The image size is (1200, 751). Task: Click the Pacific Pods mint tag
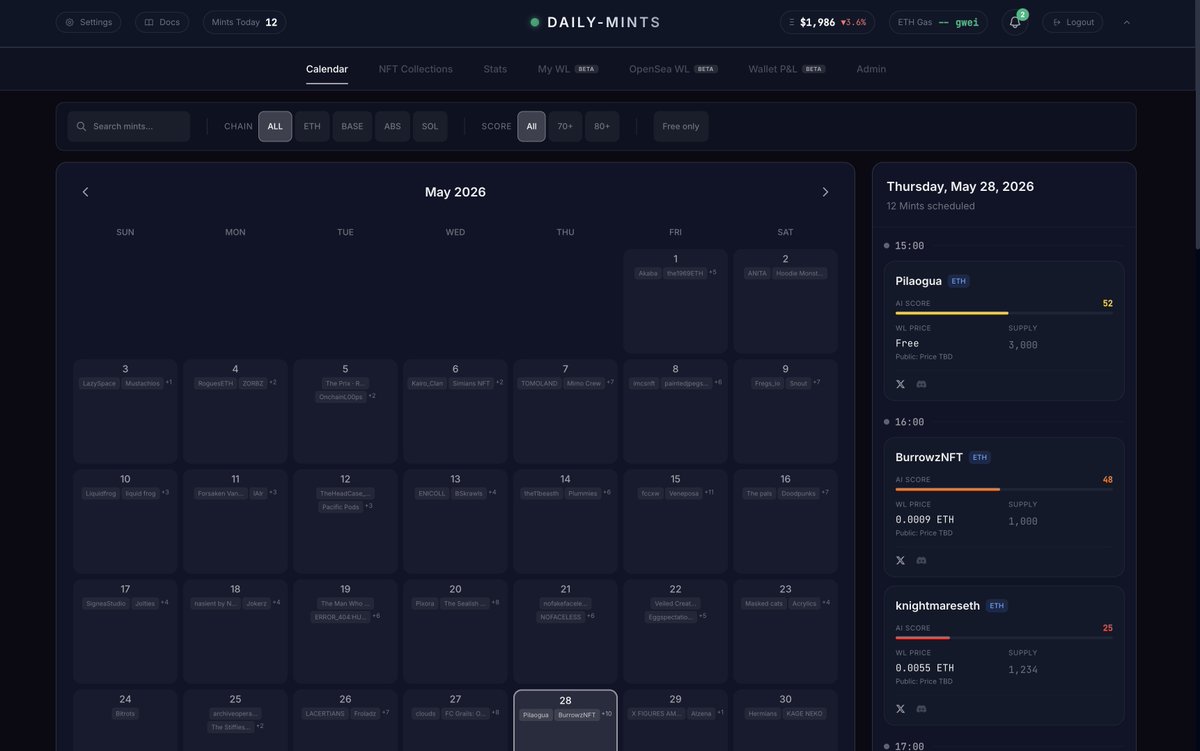(x=340, y=507)
